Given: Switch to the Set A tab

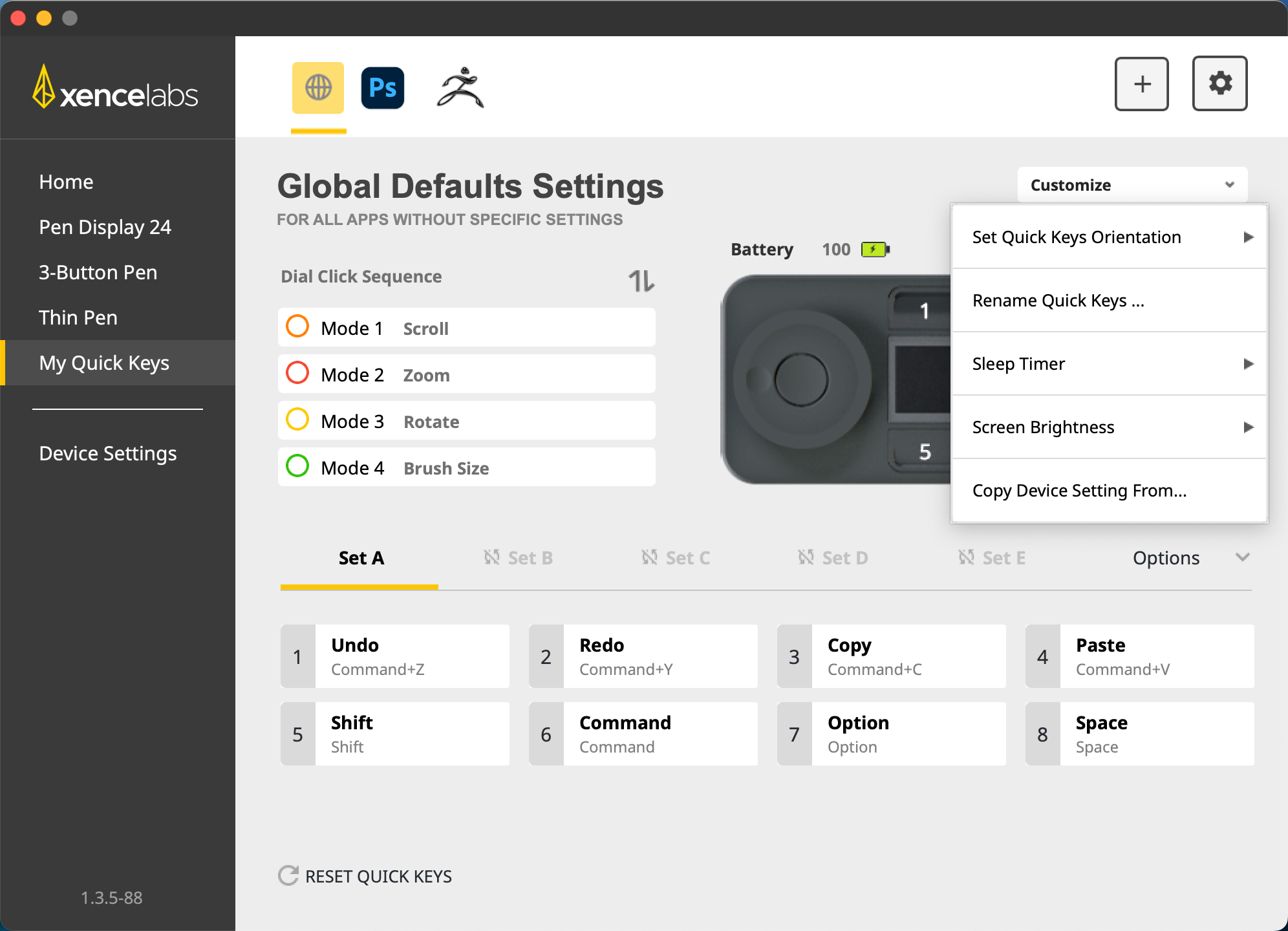Looking at the screenshot, I should 361,558.
